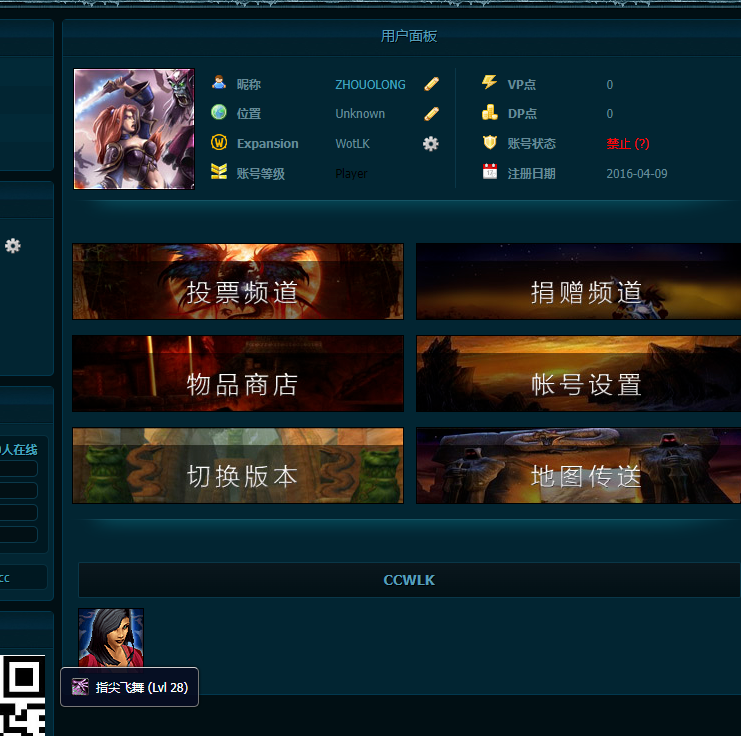Screen dimensions: 741x736
Task: Click the ZHOUOLONG nickname text
Action: [x=370, y=85]
